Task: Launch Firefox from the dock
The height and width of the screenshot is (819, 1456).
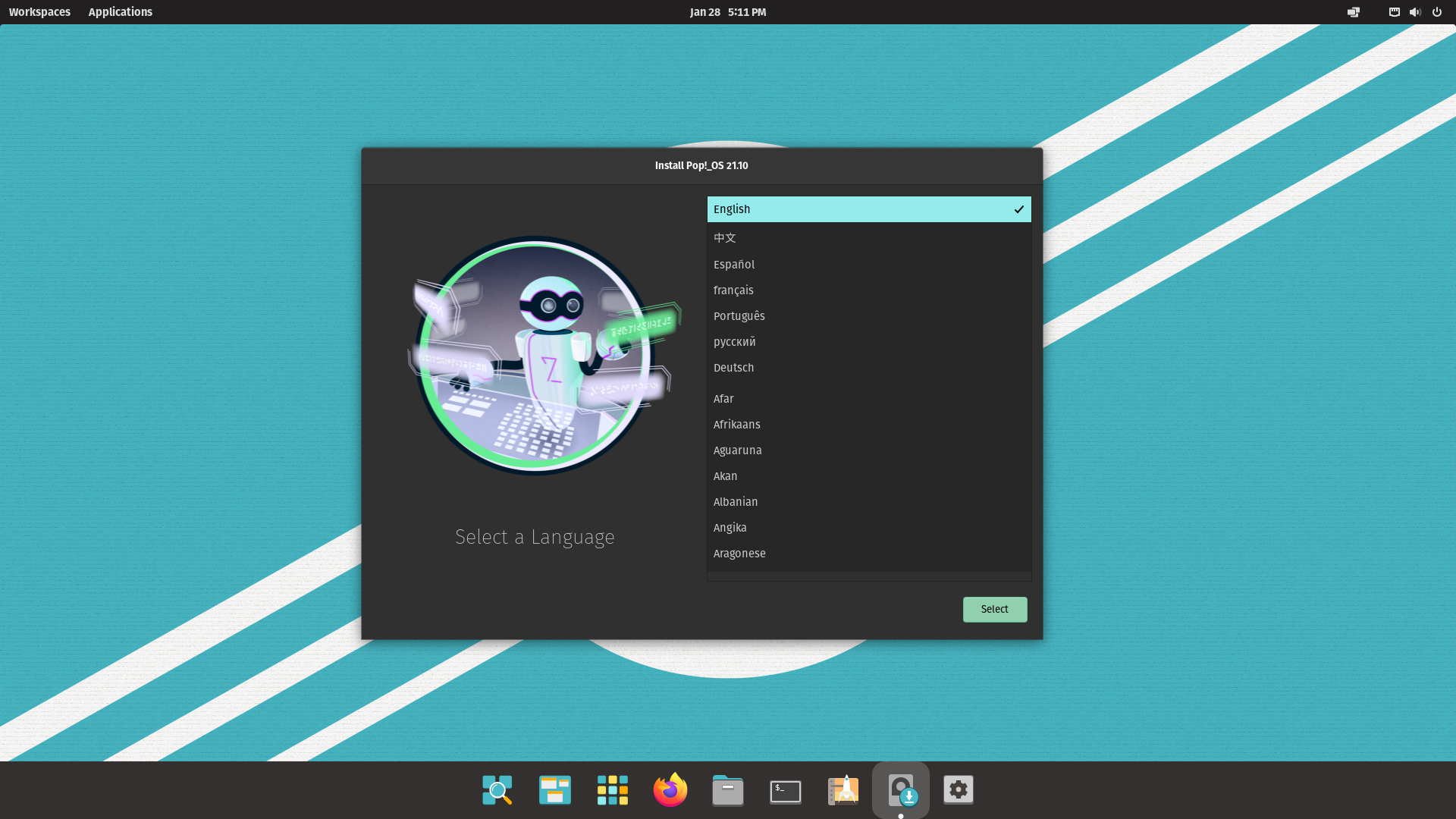Action: point(670,790)
